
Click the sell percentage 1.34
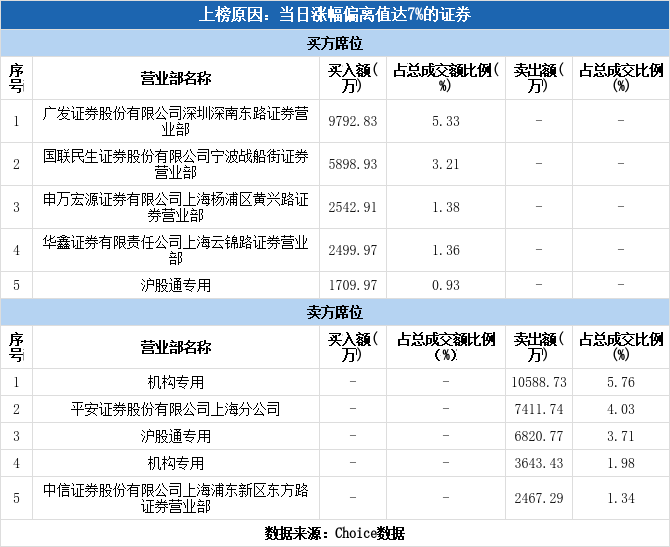[x=621, y=498]
